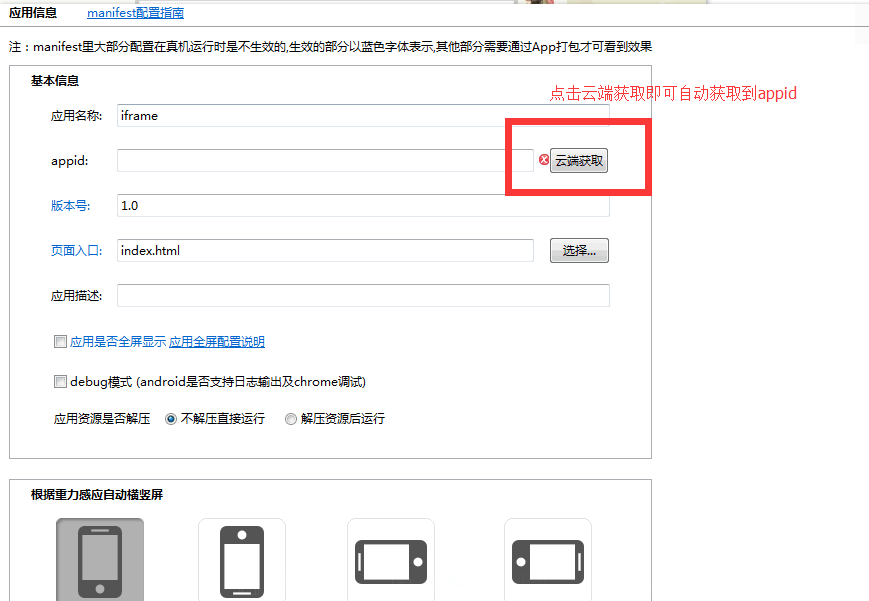Screen dimensions: 869x601
Task: Click the empty 应用描述 input field
Action: click(x=363, y=296)
